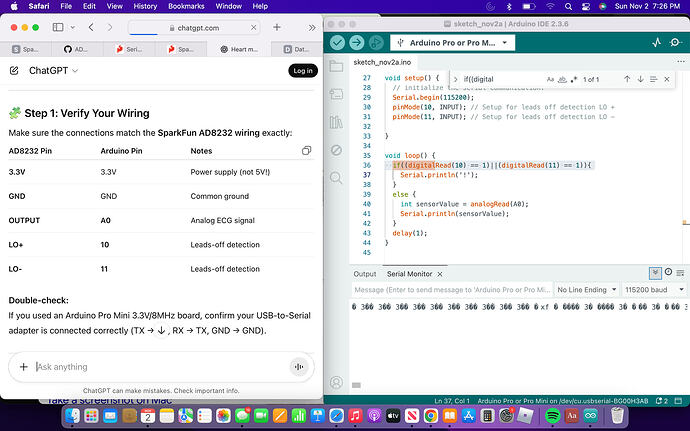Viewport: 690px width, 431px height.
Task: Toggle Match Case in find widget
Action: (550, 79)
